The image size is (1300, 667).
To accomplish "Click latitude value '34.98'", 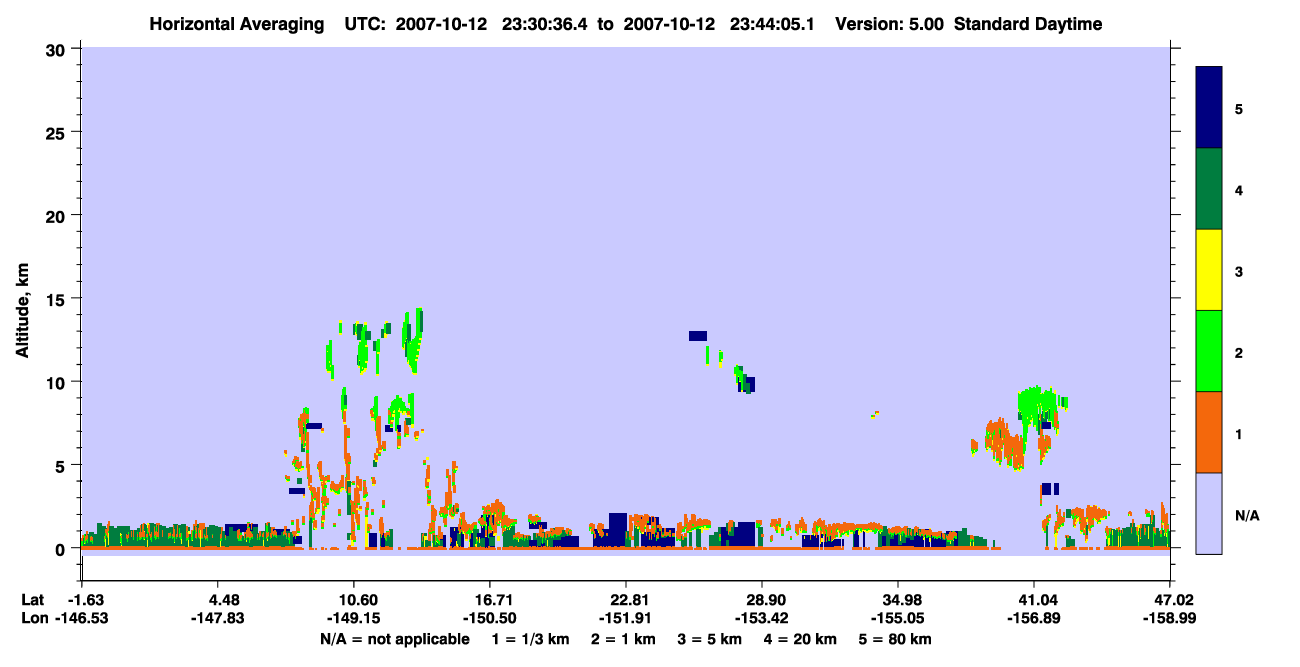I will [898, 599].
